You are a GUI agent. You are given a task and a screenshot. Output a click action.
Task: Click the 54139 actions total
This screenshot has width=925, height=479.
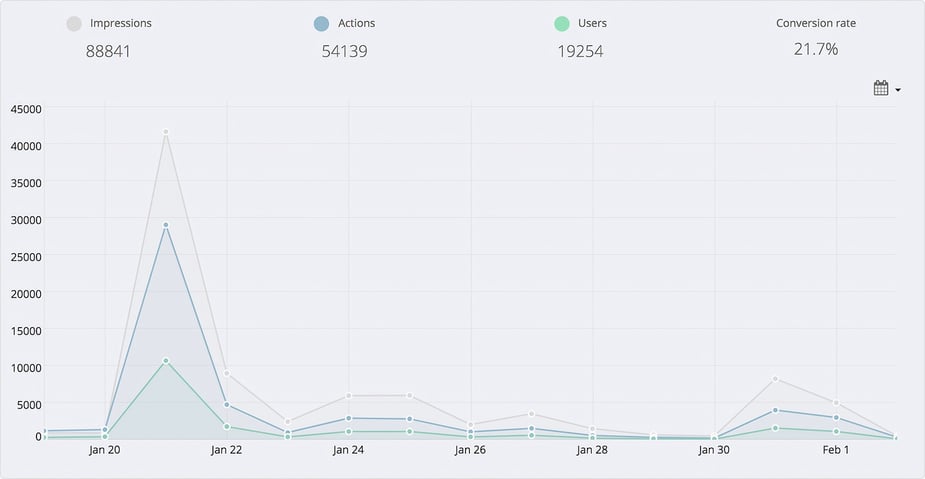click(x=344, y=50)
